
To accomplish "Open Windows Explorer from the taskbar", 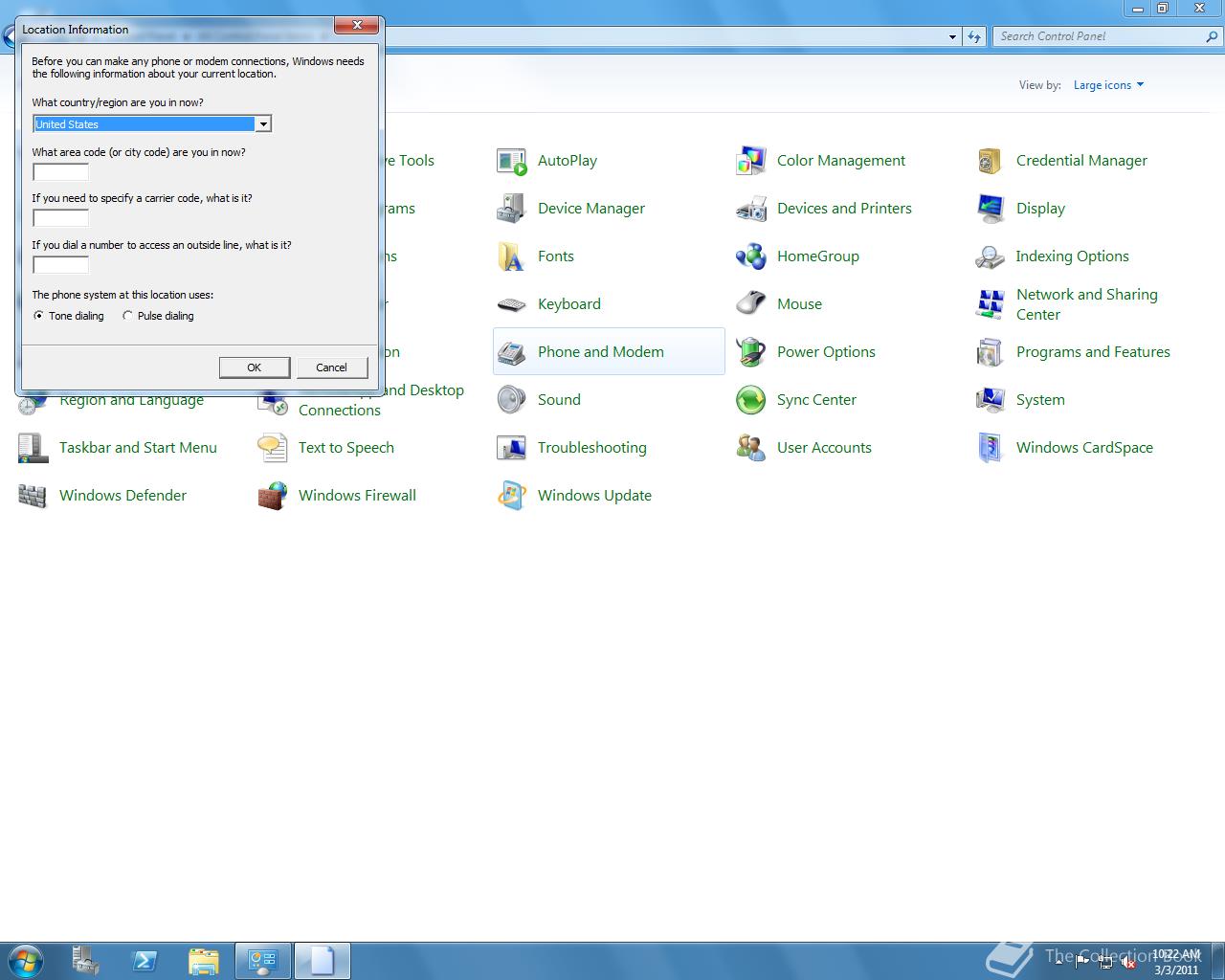I will click(204, 961).
